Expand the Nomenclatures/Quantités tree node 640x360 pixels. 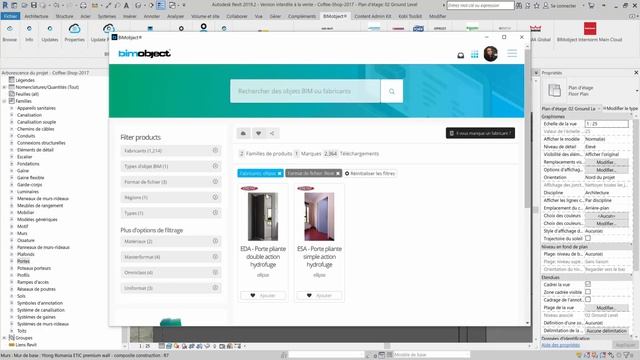4,87
